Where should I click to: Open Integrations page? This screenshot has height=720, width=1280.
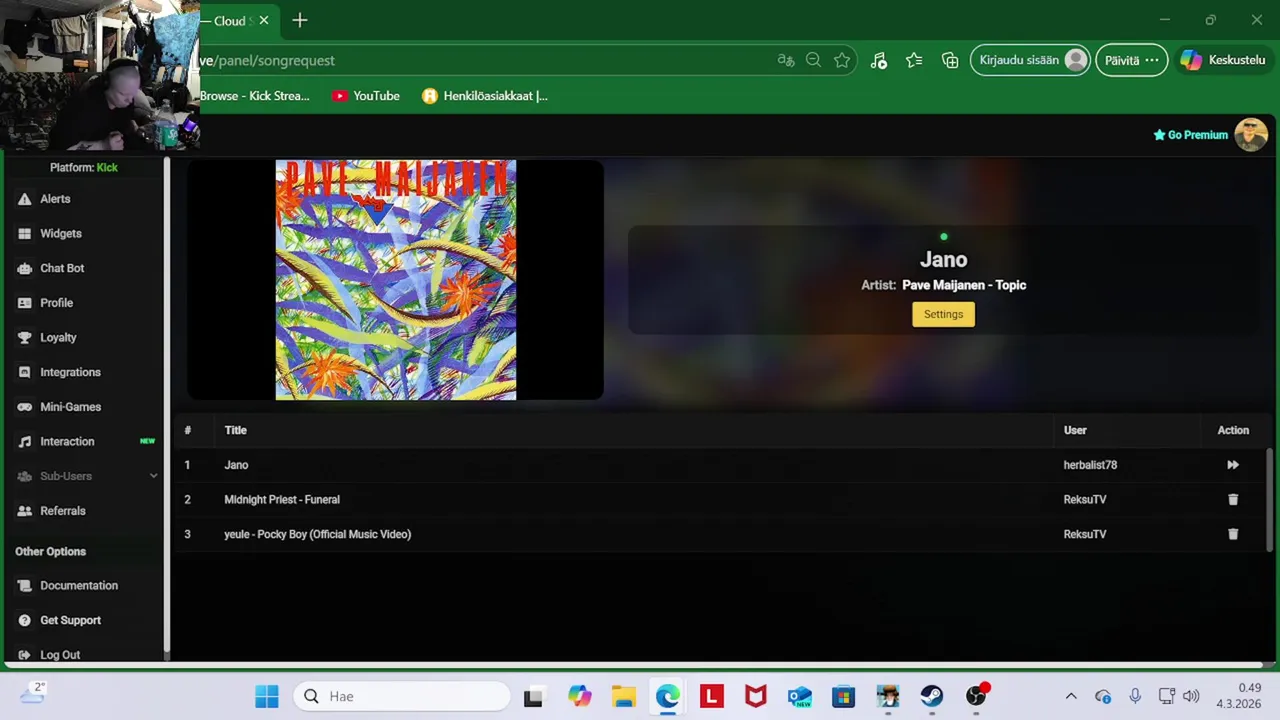click(x=70, y=372)
